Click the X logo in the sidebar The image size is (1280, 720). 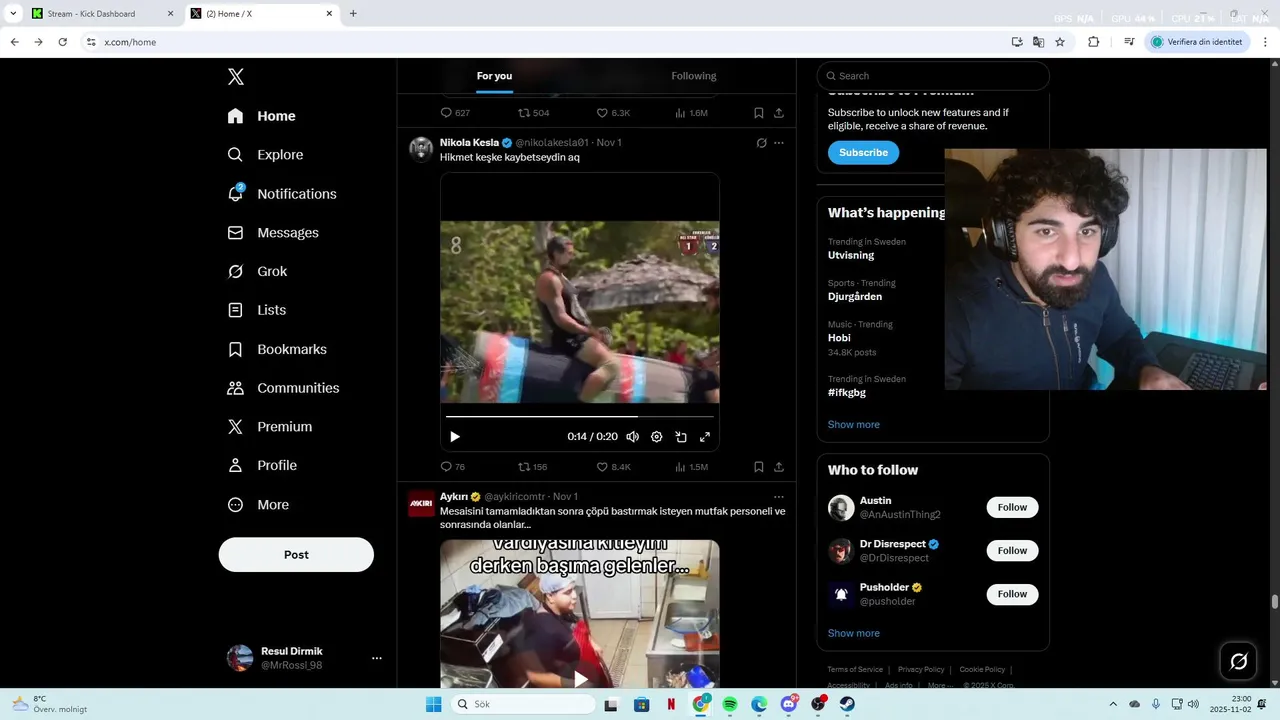click(235, 77)
